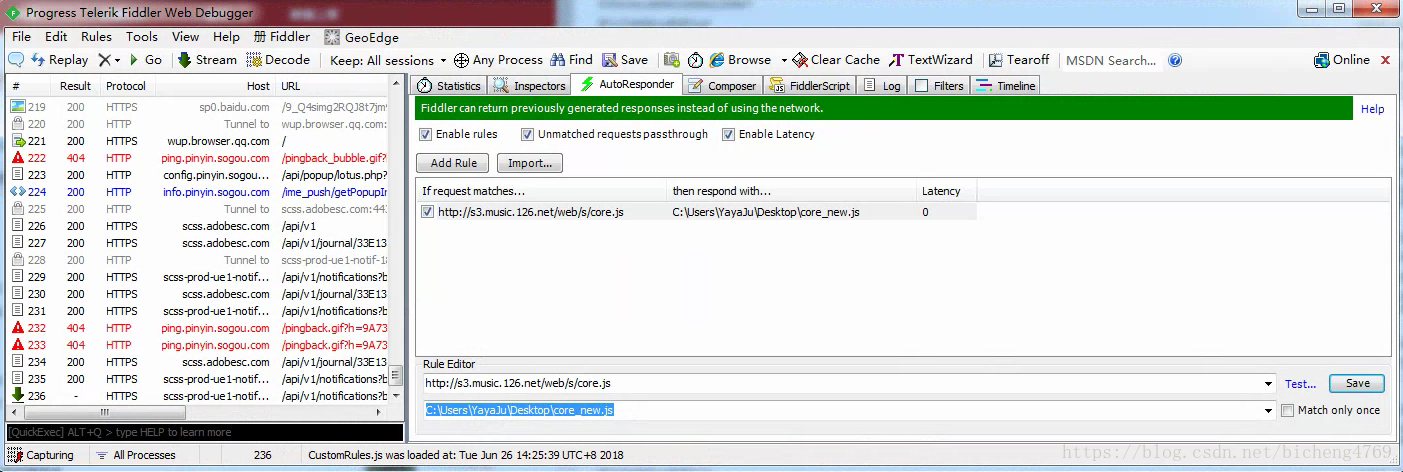Replay the selected sessions

point(59,60)
